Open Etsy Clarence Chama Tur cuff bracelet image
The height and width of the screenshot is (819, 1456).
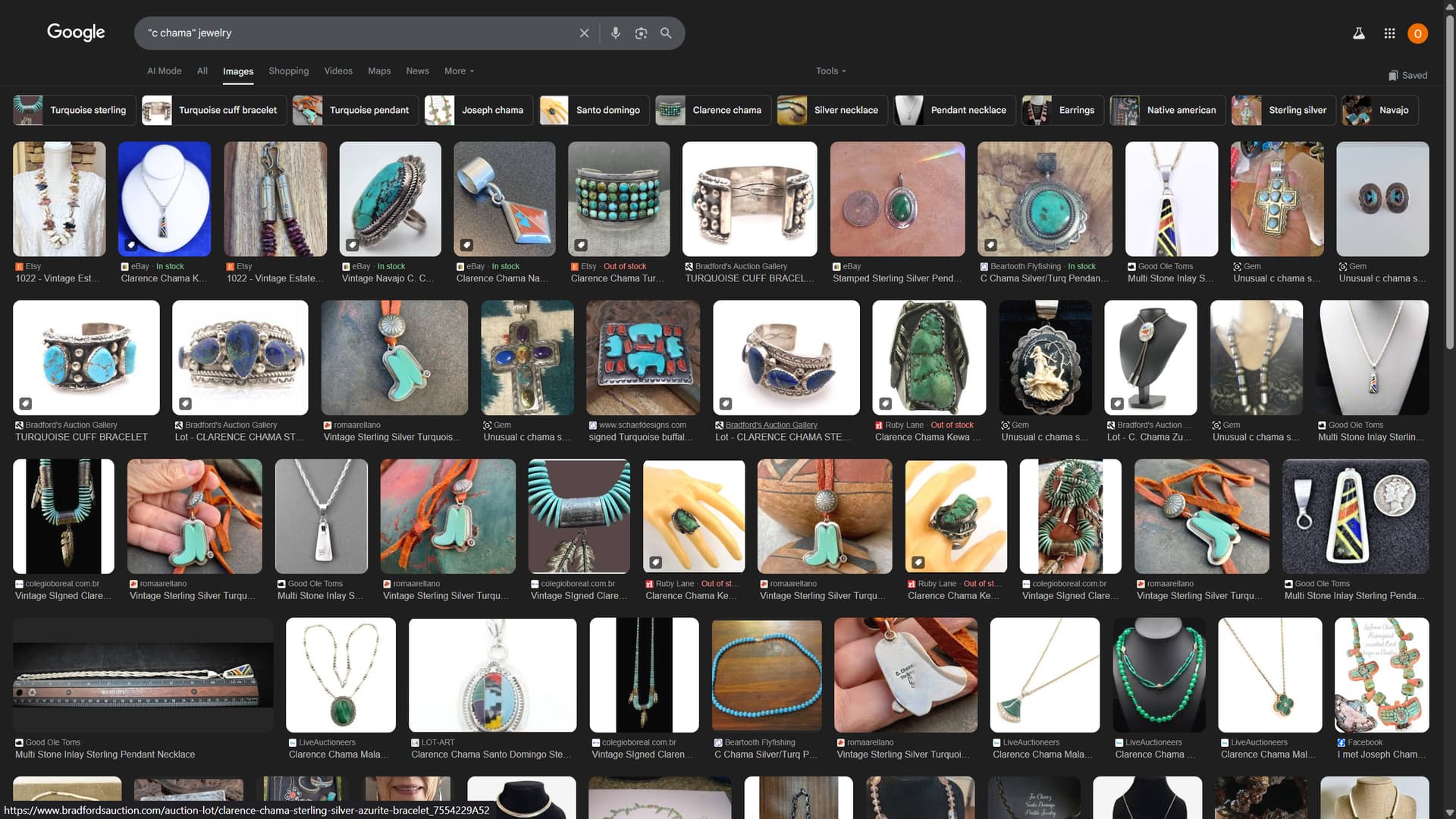619,199
